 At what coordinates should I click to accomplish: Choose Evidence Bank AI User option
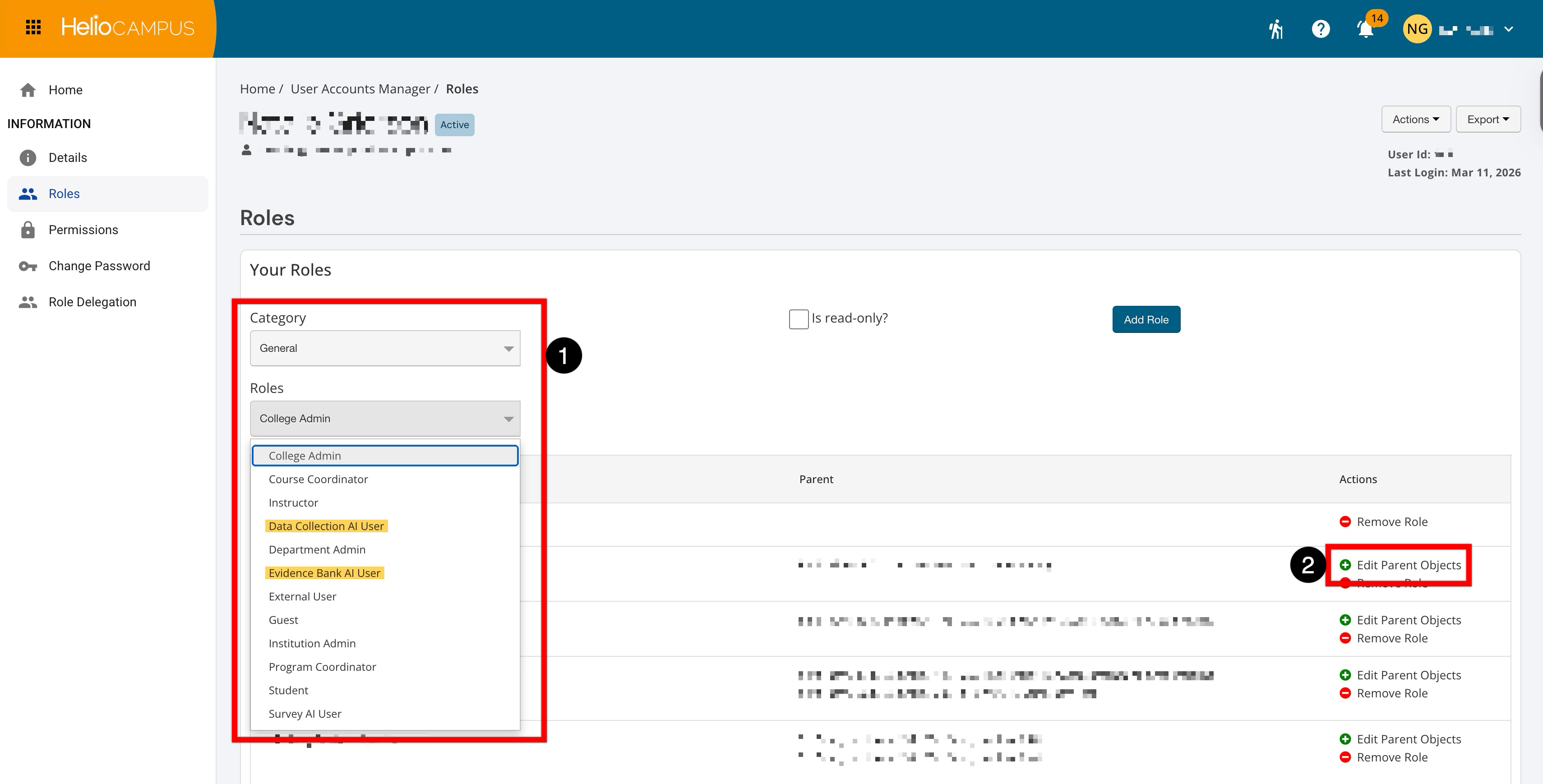coord(324,572)
